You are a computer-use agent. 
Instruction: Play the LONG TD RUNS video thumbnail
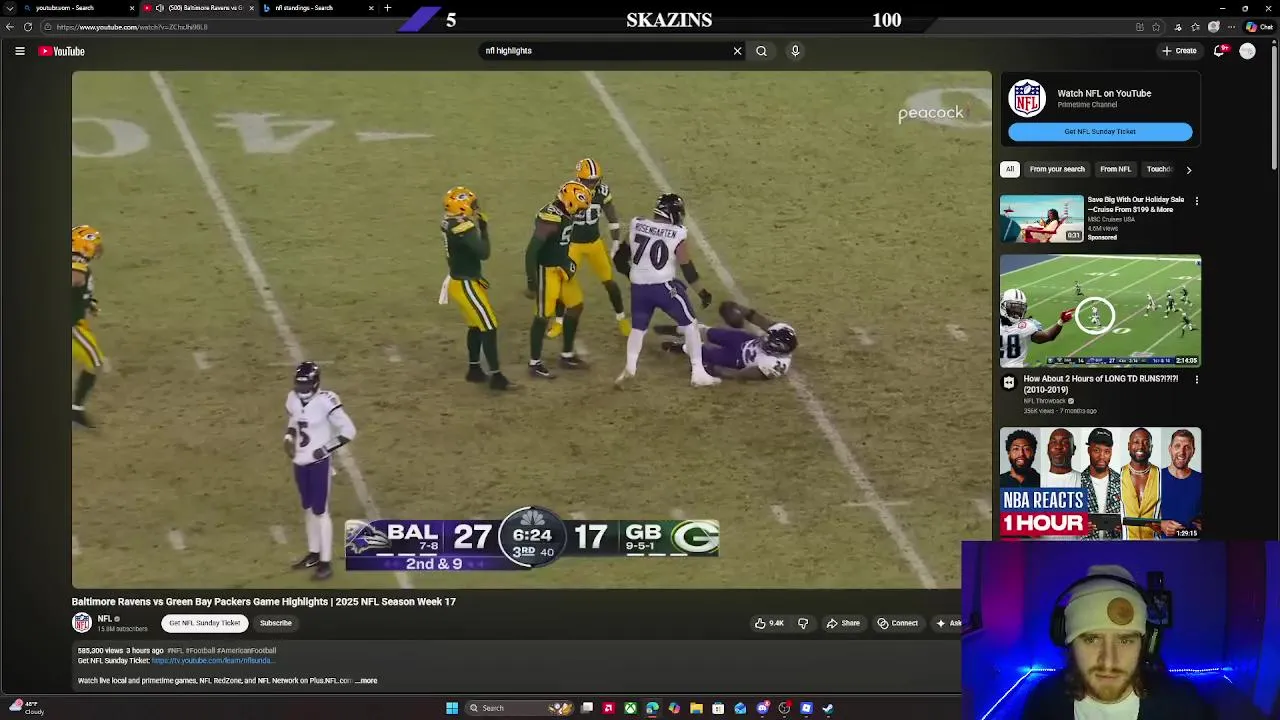point(1100,311)
